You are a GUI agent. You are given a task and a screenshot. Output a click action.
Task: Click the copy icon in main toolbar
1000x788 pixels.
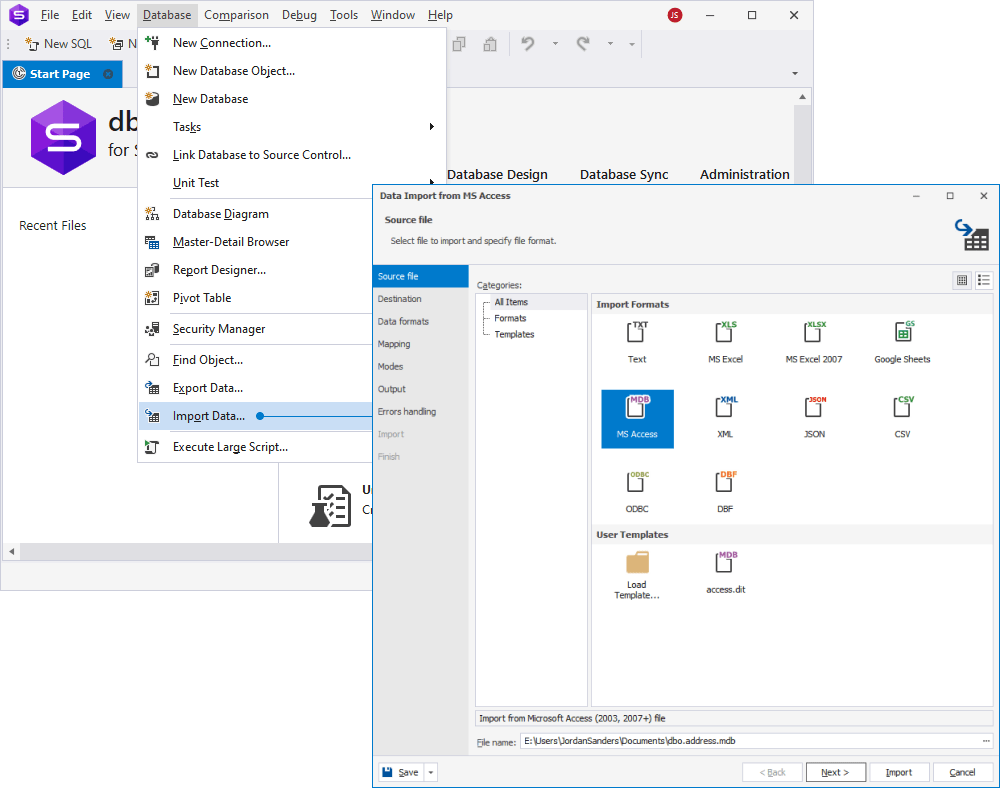(459, 44)
